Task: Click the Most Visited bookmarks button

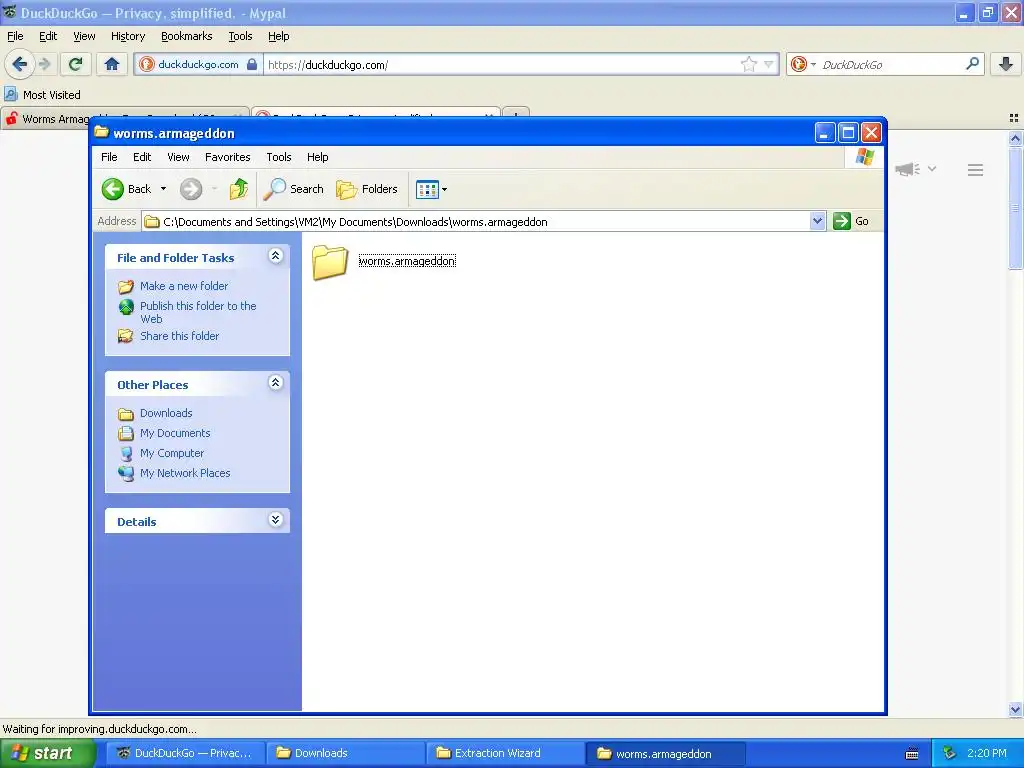Action: (42, 95)
